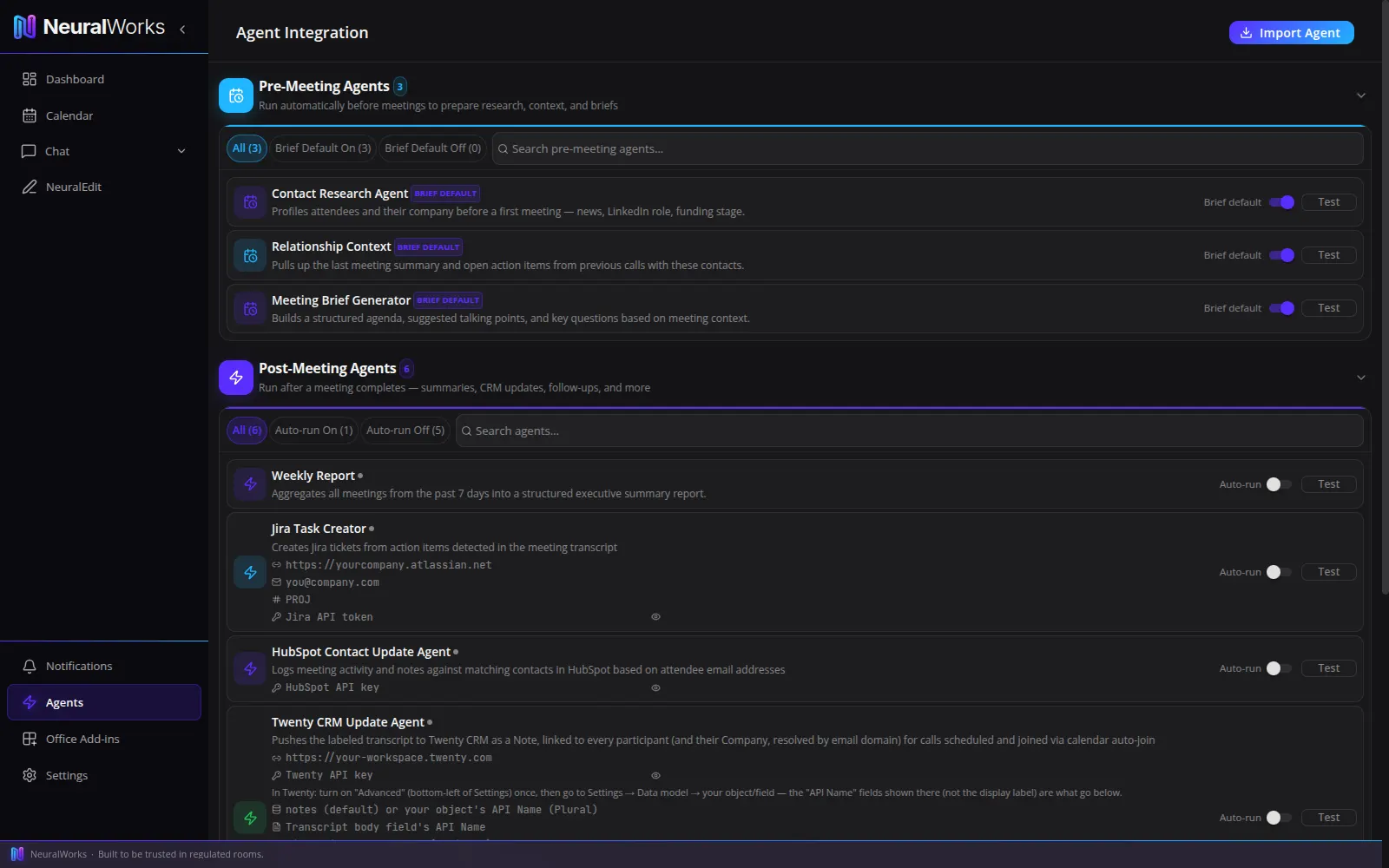Test the Contact Research Agent
The image size is (1389, 868).
coord(1328,202)
